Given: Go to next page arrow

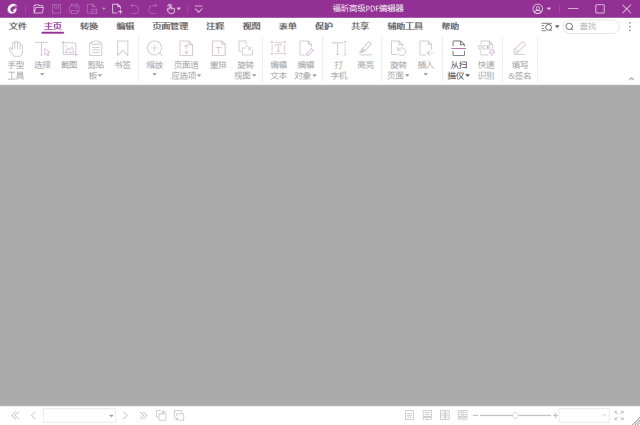Looking at the screenshot, I should pyautogui.click(x=125, y=416).
